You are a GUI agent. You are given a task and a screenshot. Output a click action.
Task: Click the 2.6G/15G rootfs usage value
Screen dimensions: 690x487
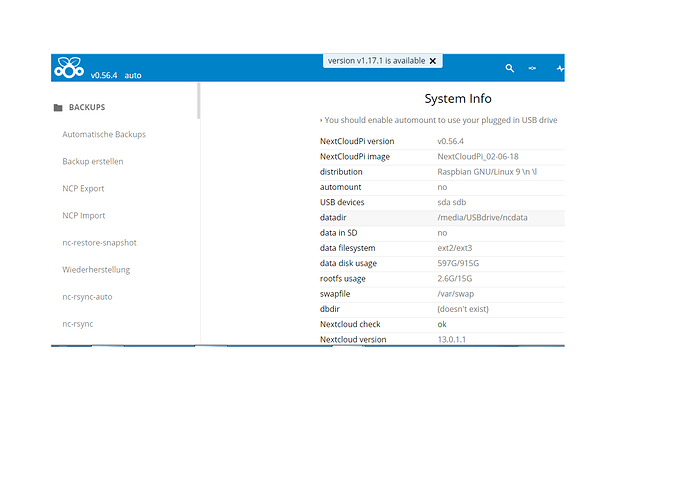455,278
